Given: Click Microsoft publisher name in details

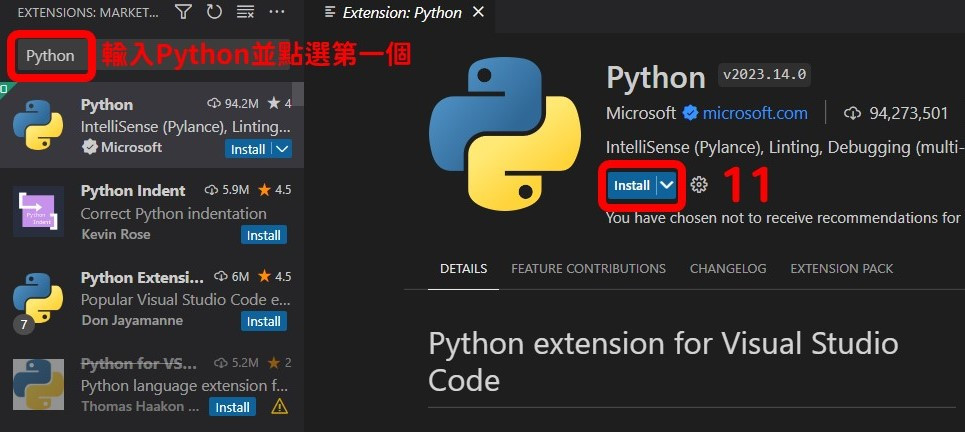Looking at the screenshot, I should [641, 113].
